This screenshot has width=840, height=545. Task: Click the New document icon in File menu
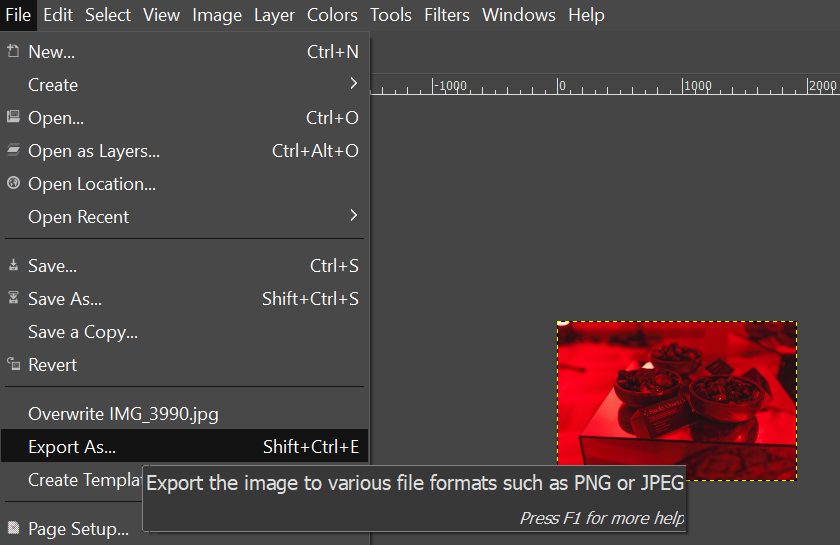tap(13, 52)
